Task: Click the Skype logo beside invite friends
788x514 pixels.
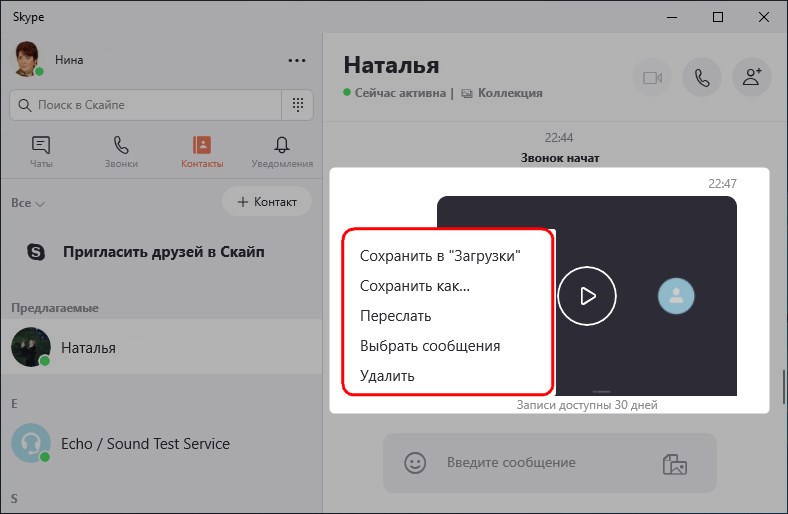Action: 36,252
